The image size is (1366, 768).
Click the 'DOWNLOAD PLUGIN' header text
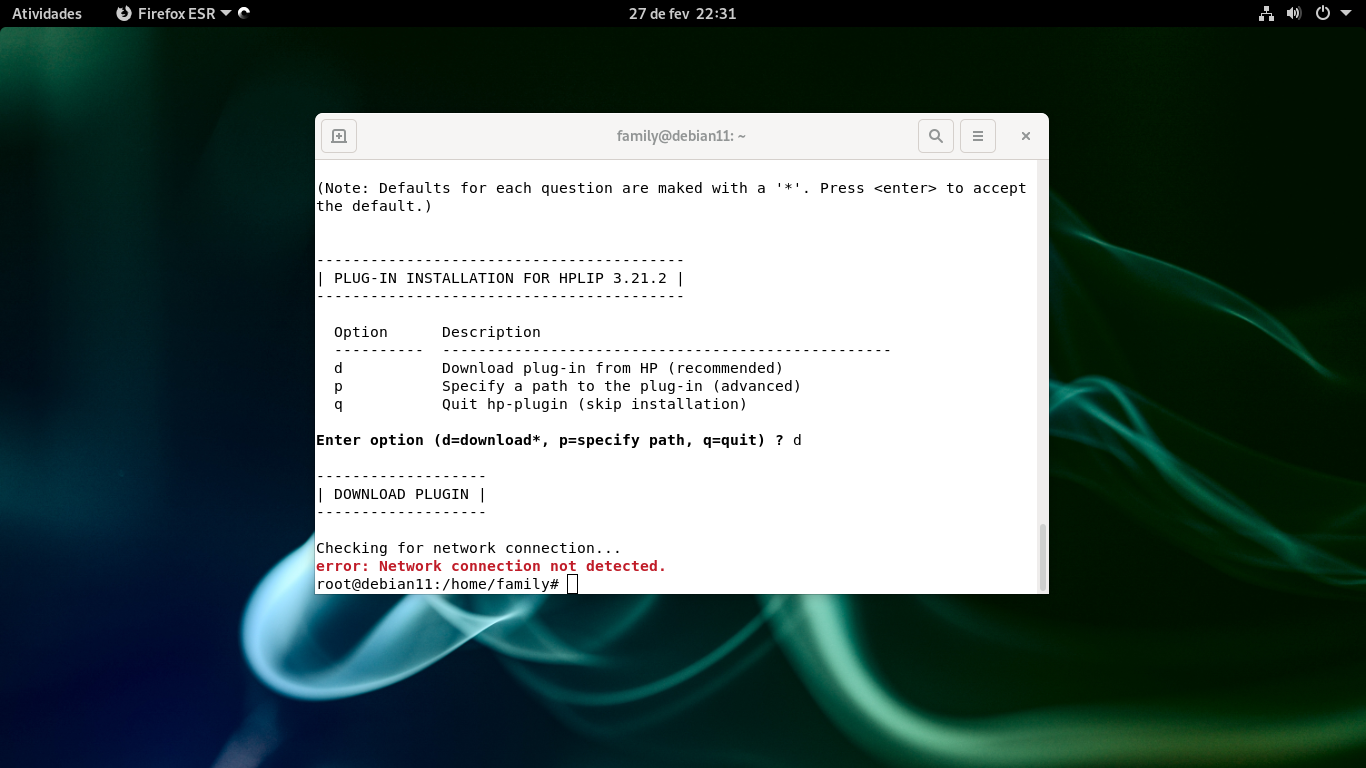[401, 494]
